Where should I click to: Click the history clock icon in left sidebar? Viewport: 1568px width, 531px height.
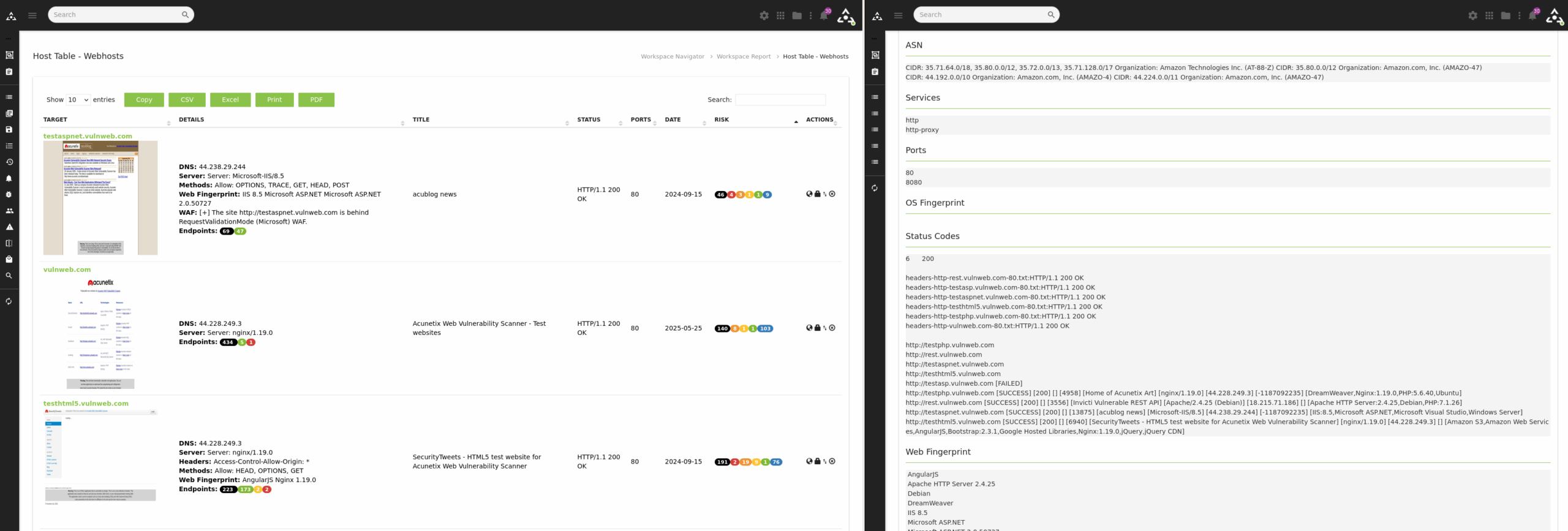pyautogui.click(x=9, y=162)
